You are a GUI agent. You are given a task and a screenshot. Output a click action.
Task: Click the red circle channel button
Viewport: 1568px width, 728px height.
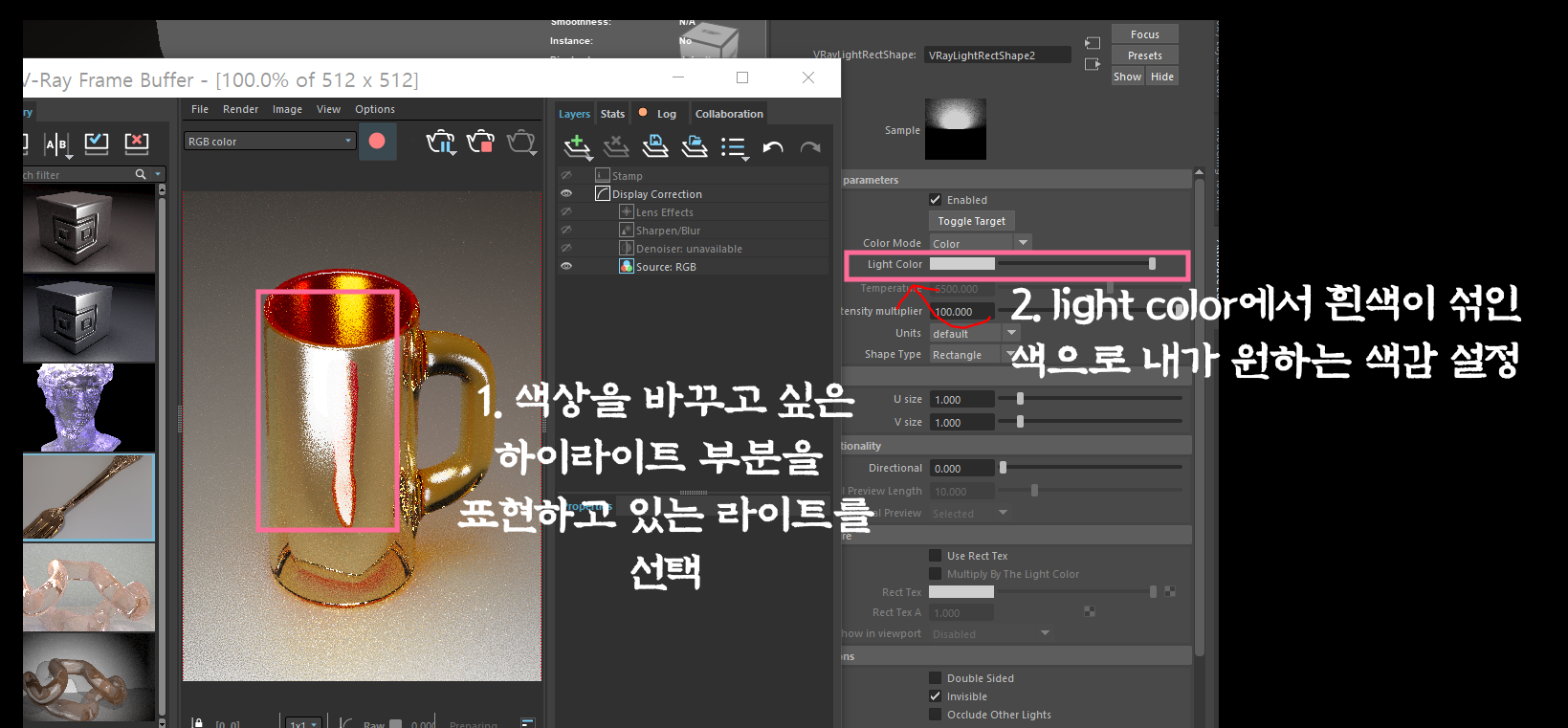377,141
